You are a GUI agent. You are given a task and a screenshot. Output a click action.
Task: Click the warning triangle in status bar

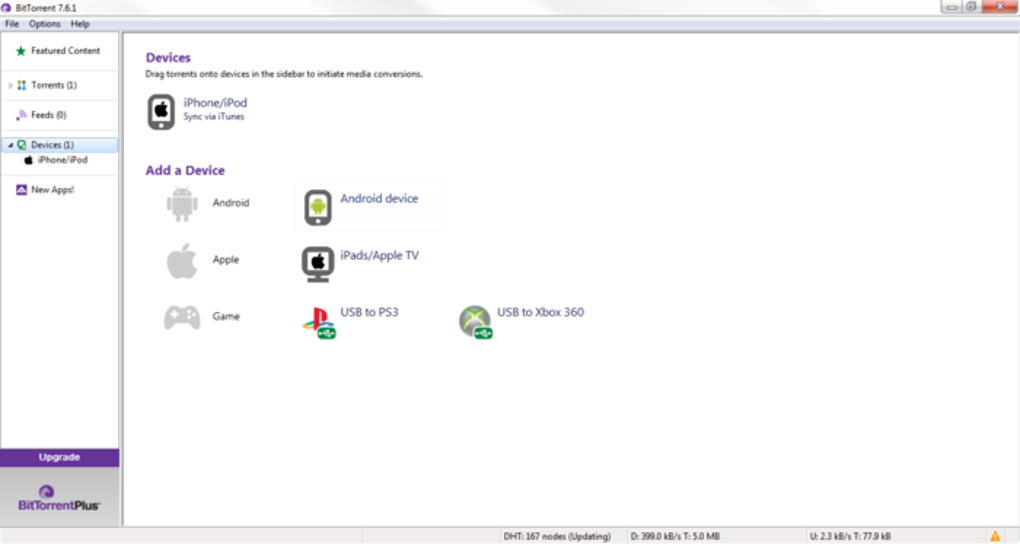995,537
